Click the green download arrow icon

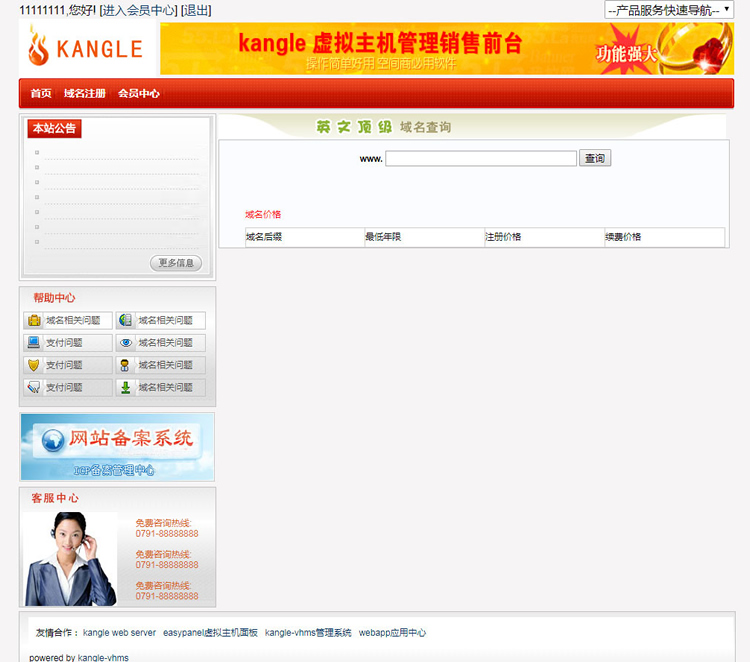coord(126,388)
